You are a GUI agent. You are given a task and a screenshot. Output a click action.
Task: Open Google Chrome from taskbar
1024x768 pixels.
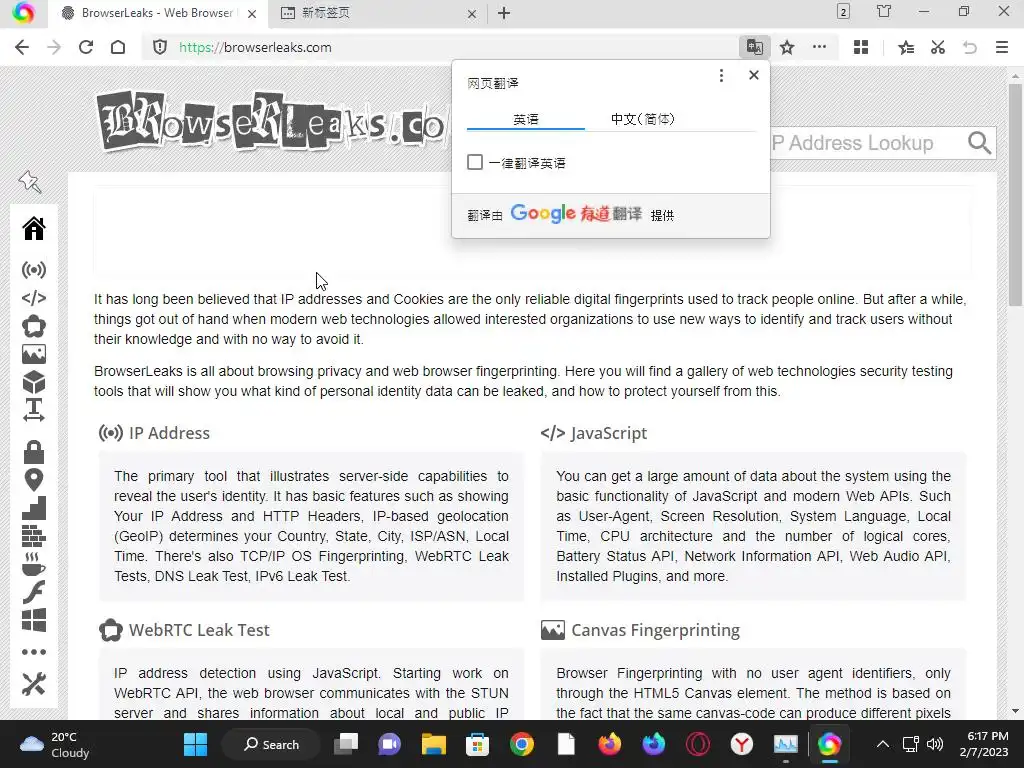pyautogui.click(x=521, y=744)
